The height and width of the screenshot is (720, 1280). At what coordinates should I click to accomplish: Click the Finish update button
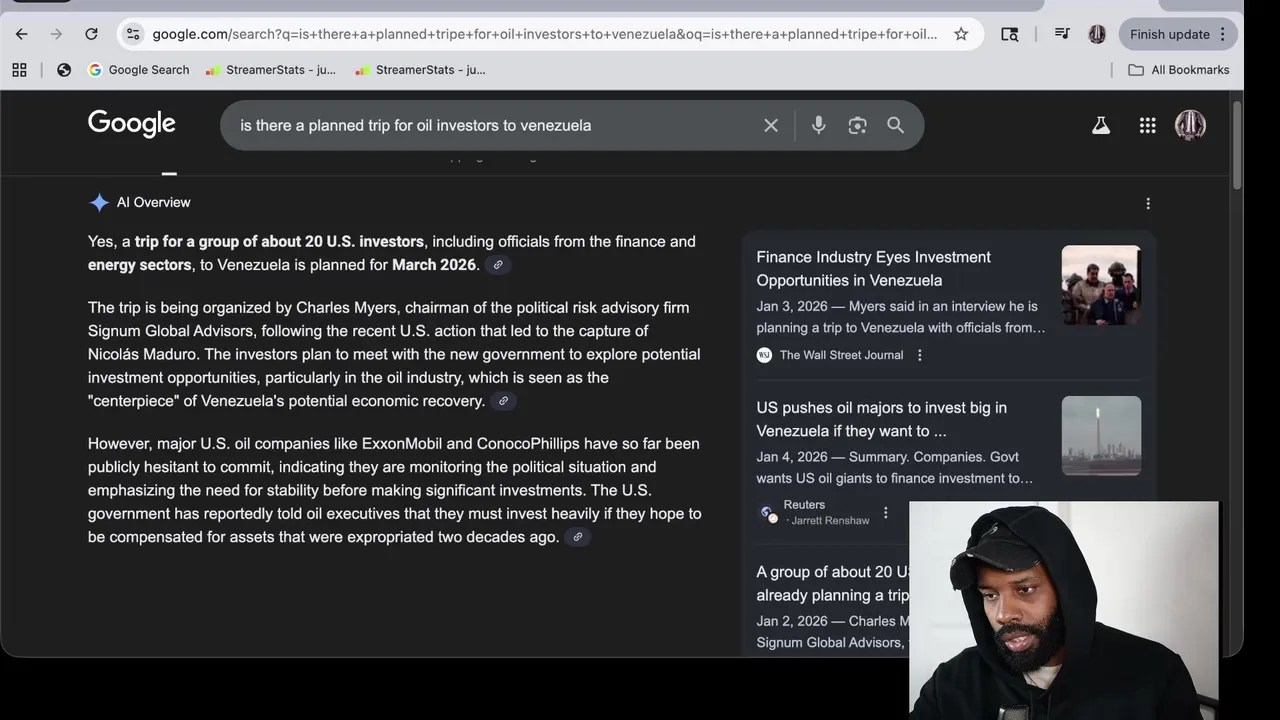click(1169, 34)
